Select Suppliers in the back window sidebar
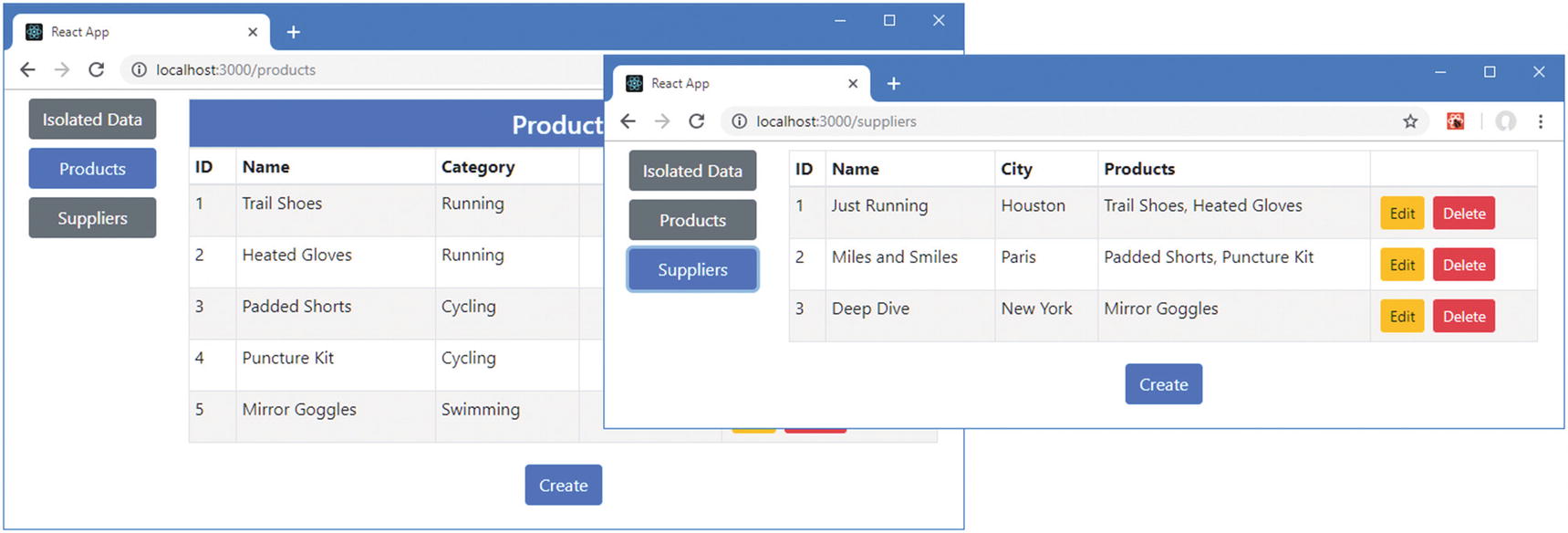The image size is (1568, 533). 92,218
